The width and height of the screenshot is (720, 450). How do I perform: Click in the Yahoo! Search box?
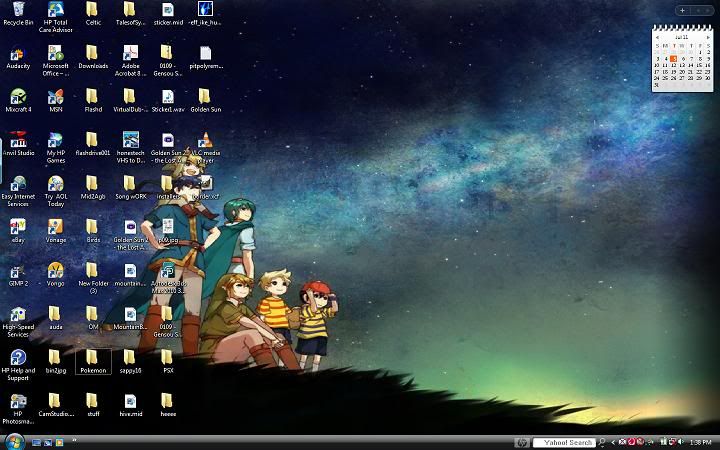coord(564,443)
